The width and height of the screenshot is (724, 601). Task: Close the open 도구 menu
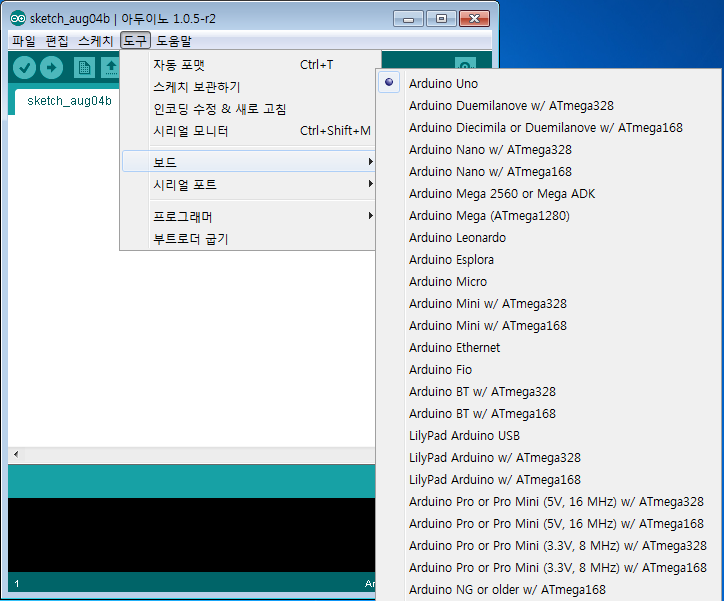[135, 41]
